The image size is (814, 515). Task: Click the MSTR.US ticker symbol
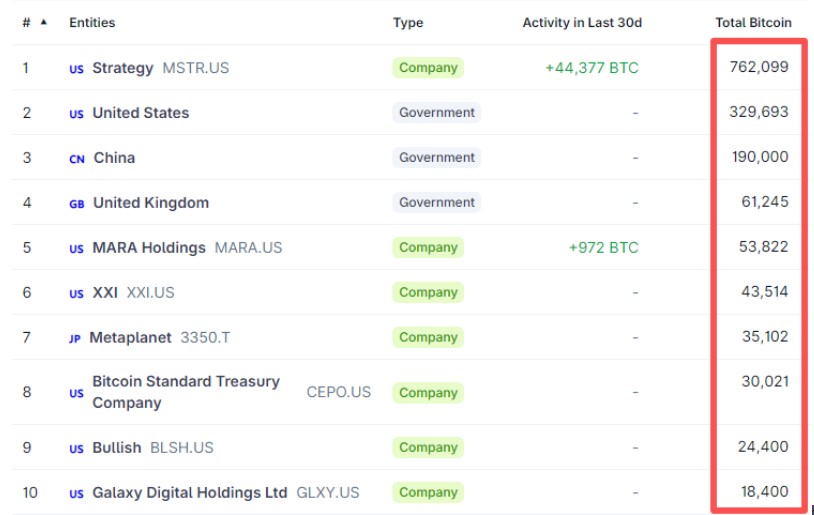[x=195, y=68]
